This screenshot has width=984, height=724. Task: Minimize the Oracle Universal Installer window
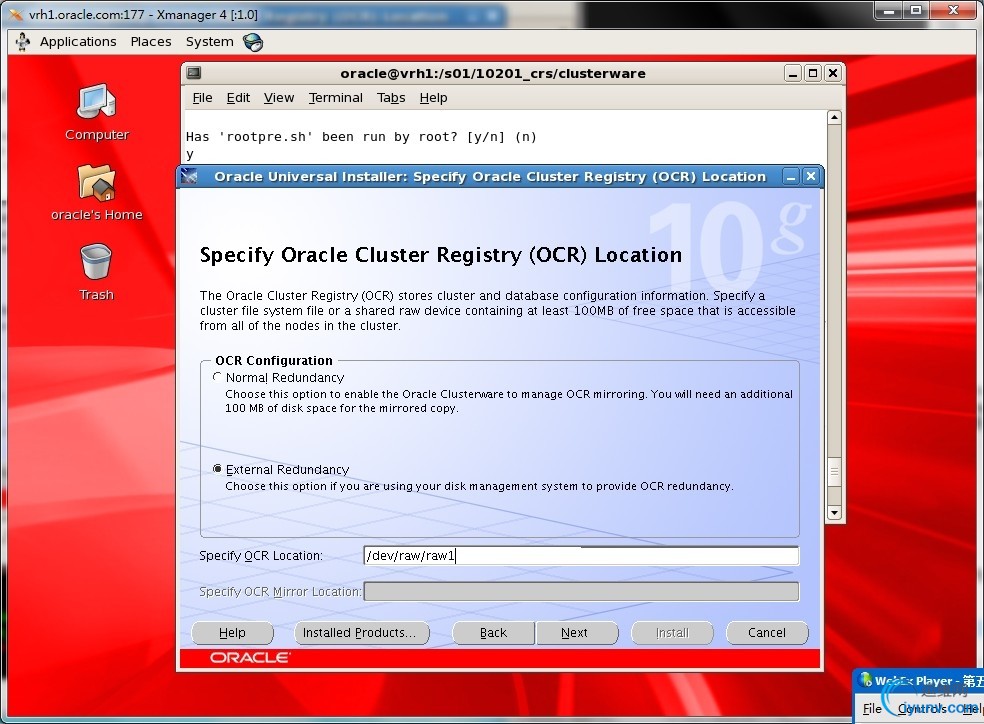(791, 177)
